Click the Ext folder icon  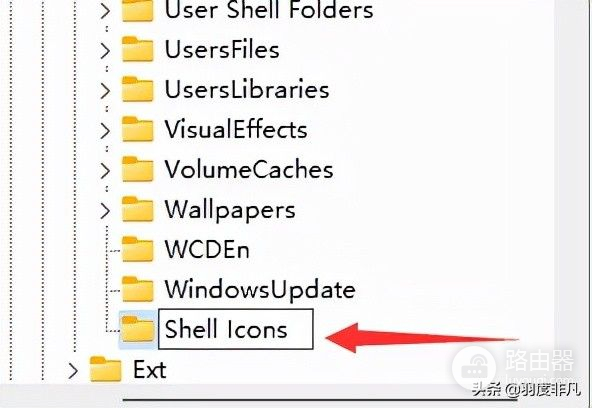[x=106, y=369]
